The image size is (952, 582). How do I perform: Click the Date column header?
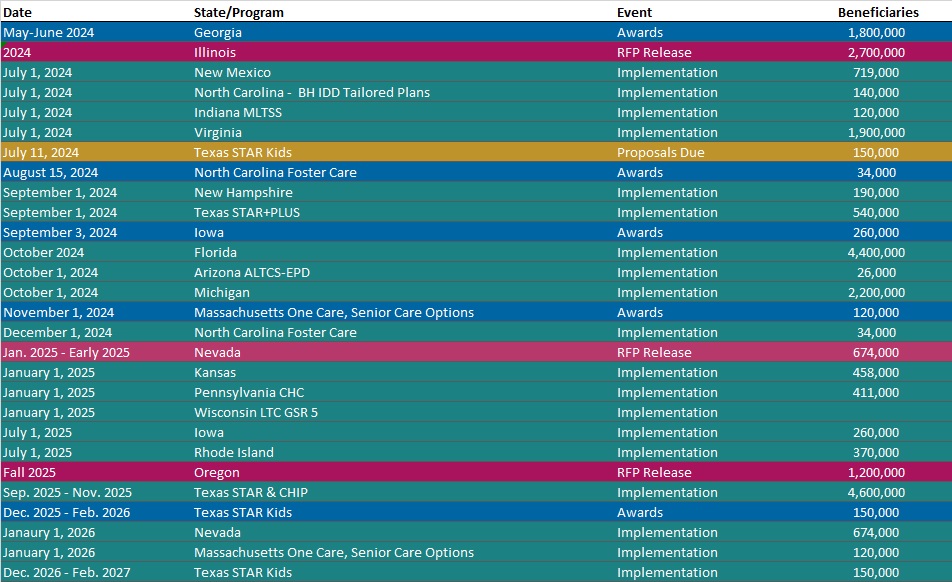point(17,12)
